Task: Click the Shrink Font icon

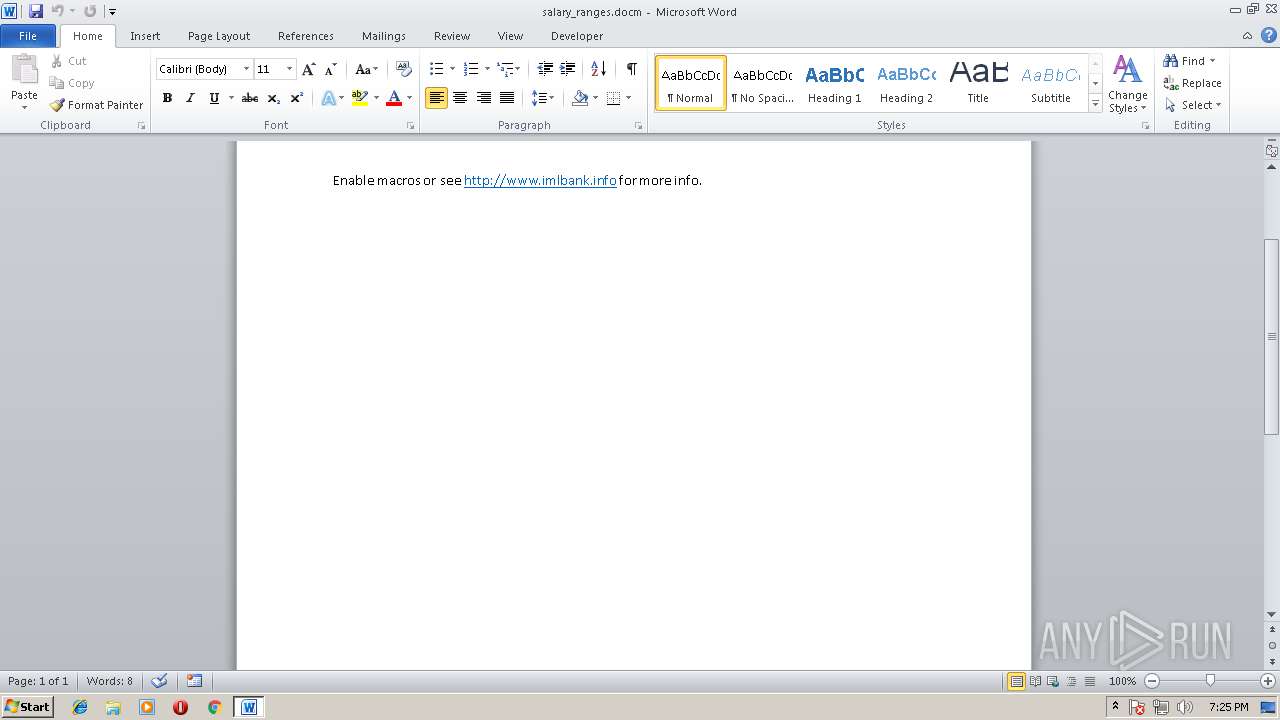Action: point(330,69)
